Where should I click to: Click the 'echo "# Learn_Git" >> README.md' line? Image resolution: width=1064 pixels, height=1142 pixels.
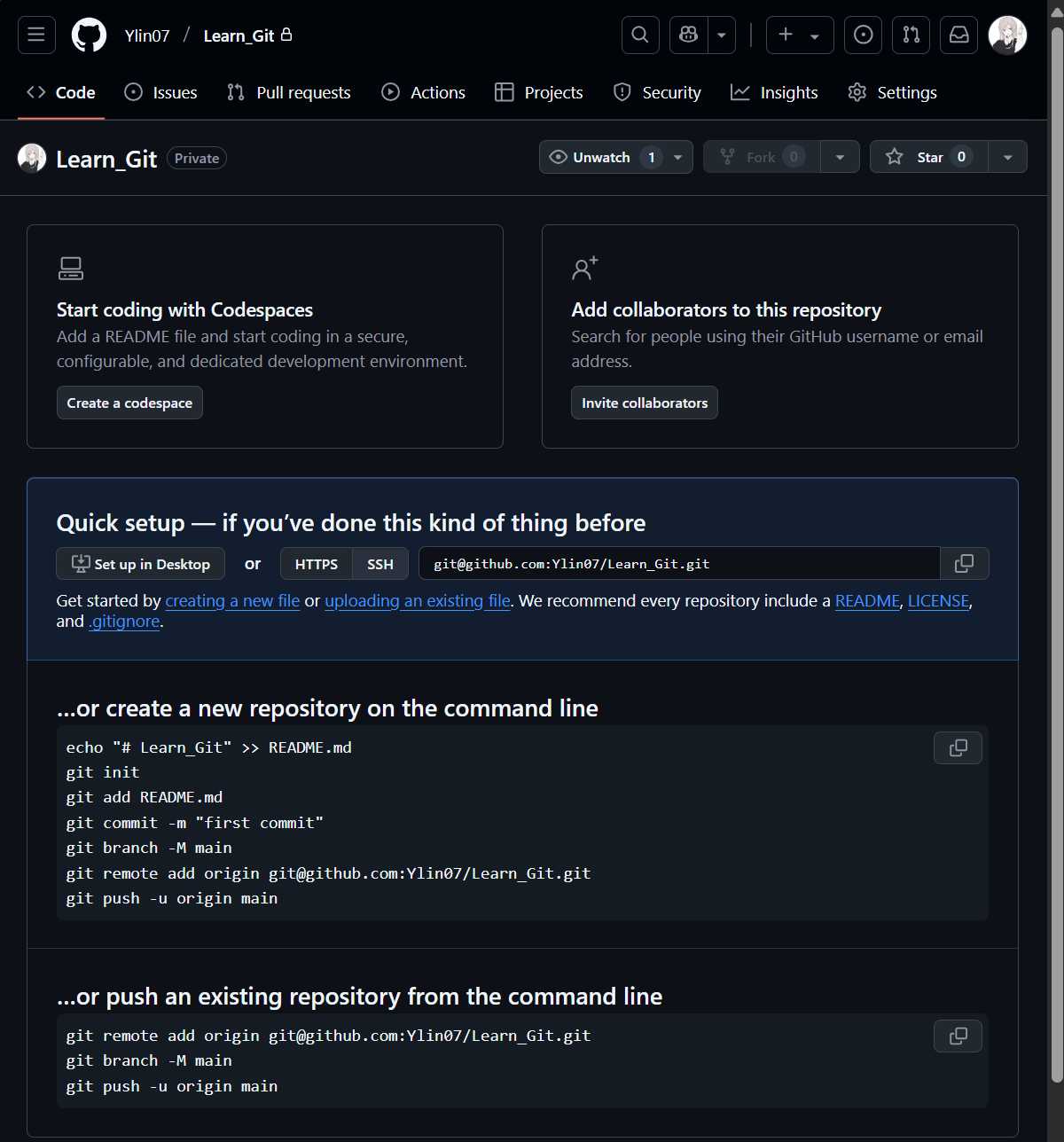(209, 747)
